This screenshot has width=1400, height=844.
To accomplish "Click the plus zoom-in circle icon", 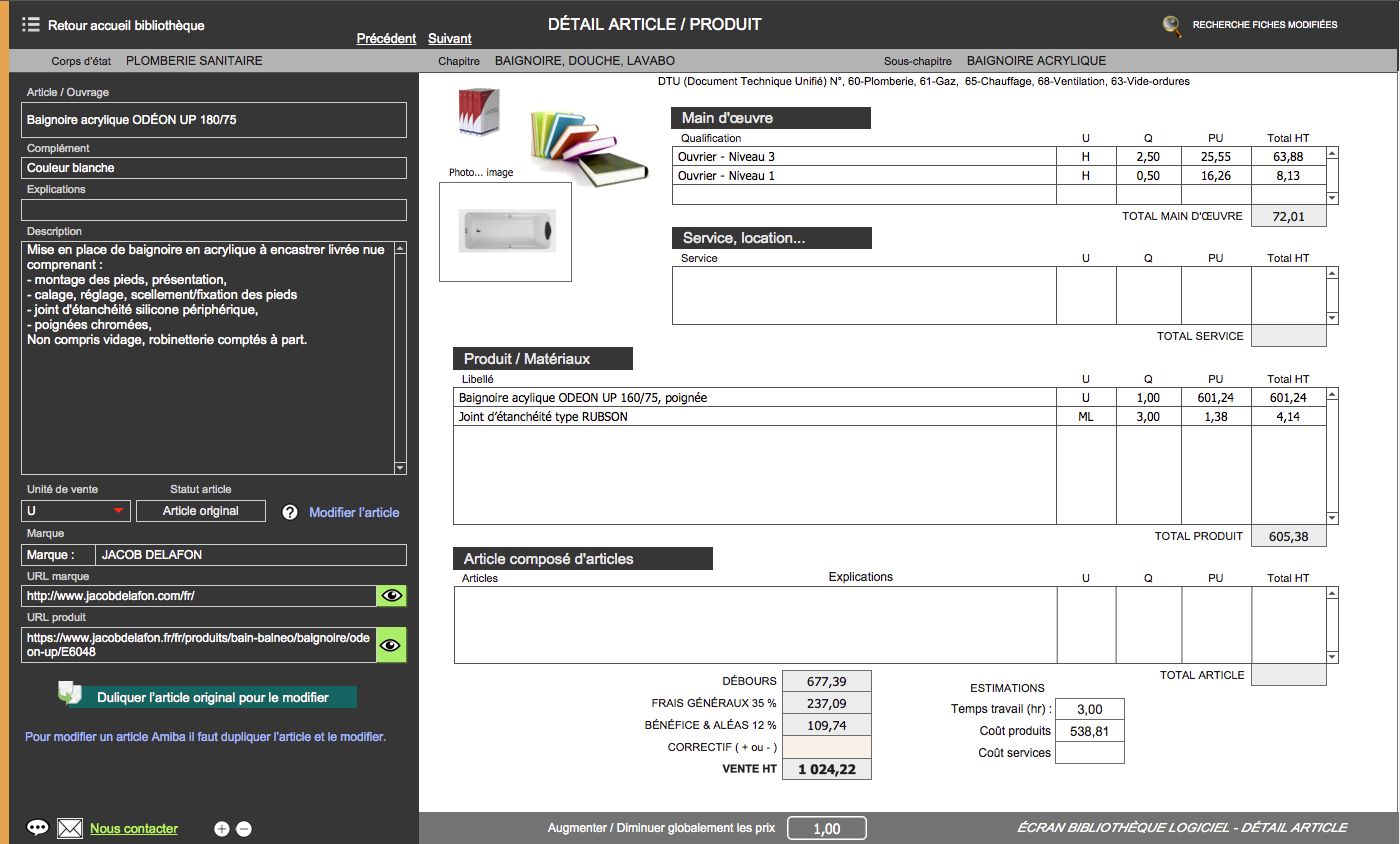I will pos(222,829).
